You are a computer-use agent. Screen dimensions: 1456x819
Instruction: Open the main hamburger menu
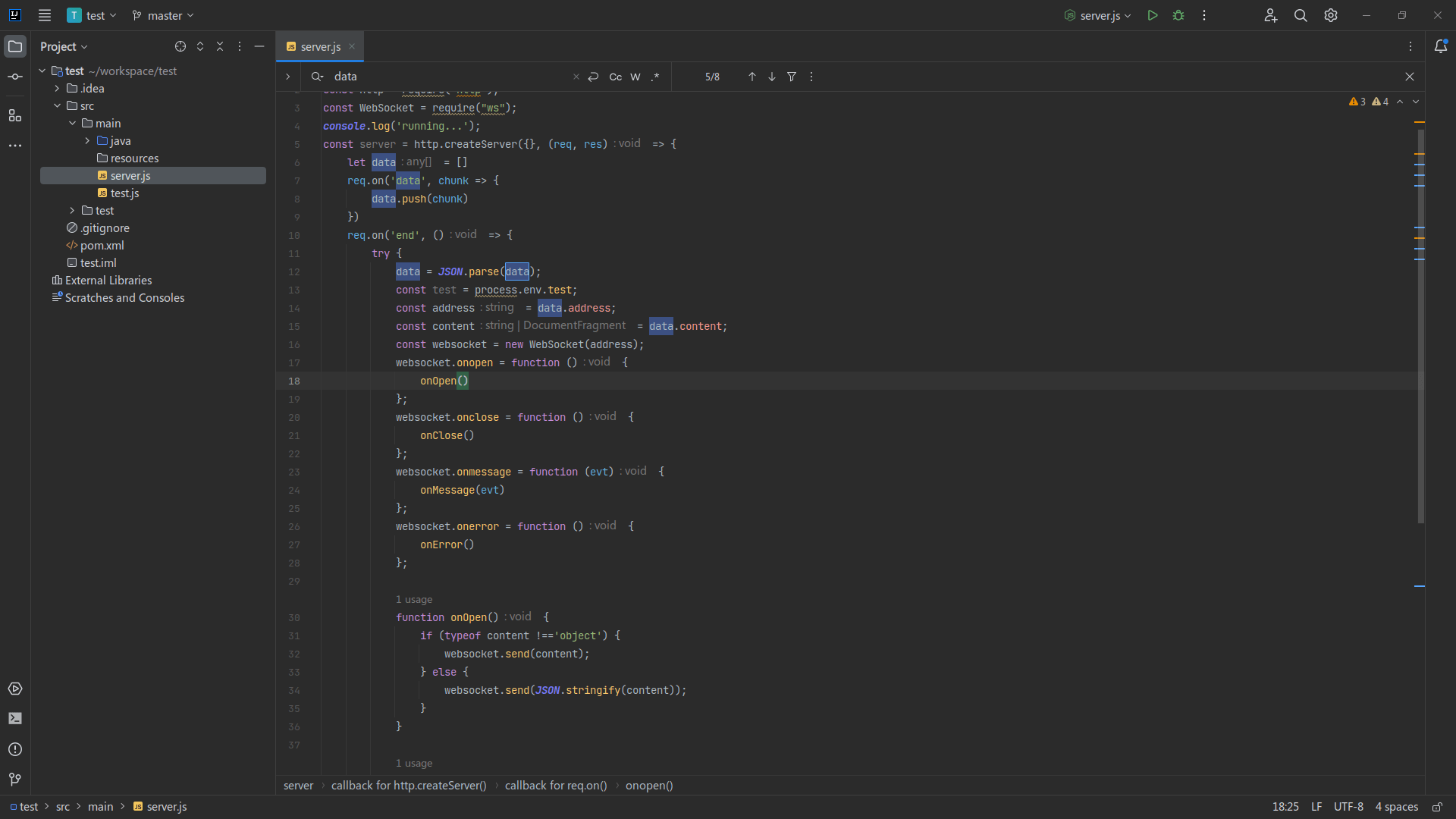(x=45, y=15)
